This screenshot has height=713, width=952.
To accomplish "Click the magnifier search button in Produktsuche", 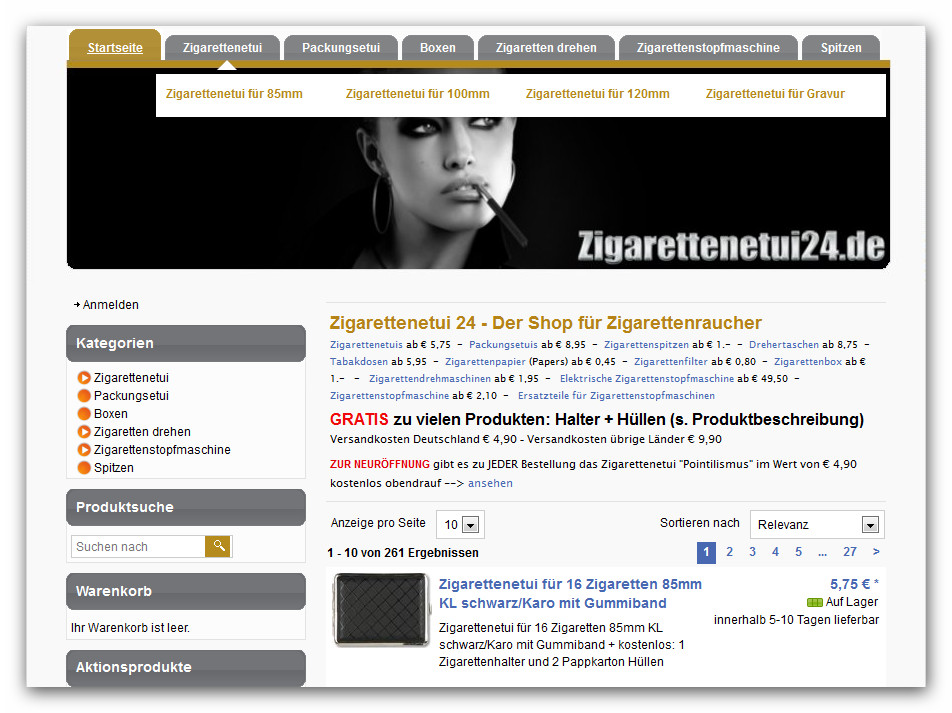I will pos(219,546).
